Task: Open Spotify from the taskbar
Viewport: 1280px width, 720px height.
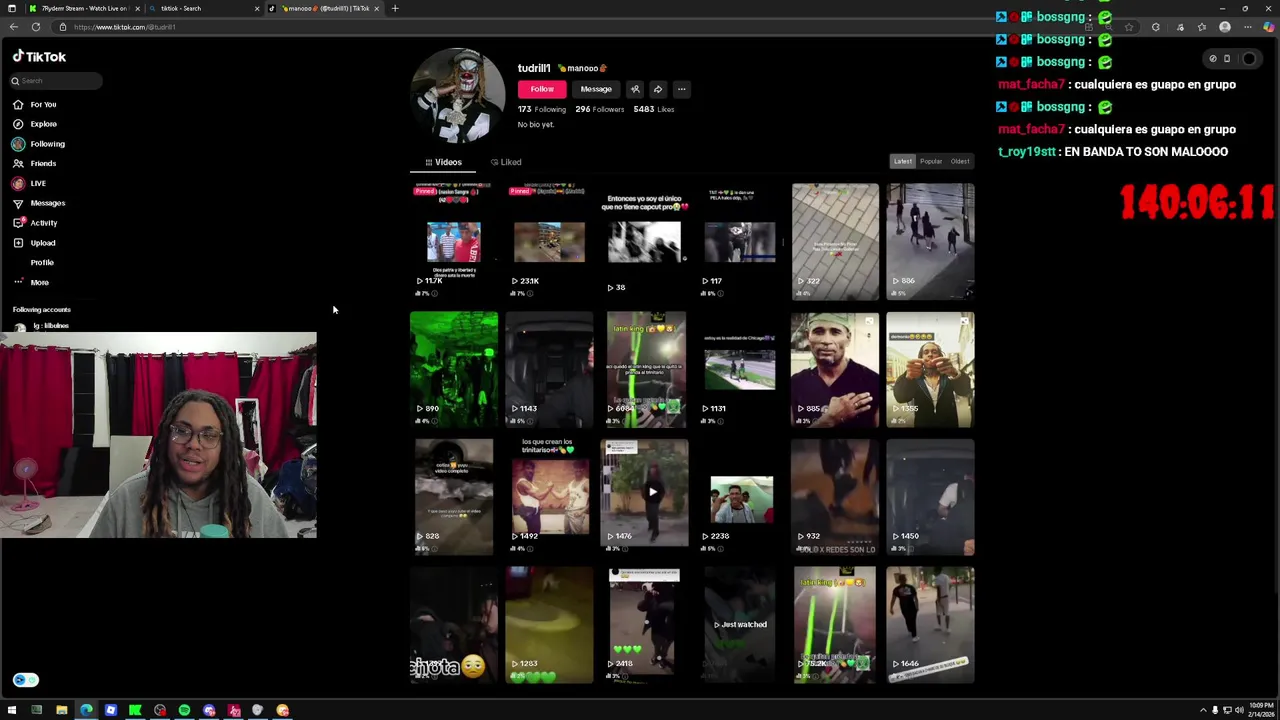Action: [x=184, y=710]
